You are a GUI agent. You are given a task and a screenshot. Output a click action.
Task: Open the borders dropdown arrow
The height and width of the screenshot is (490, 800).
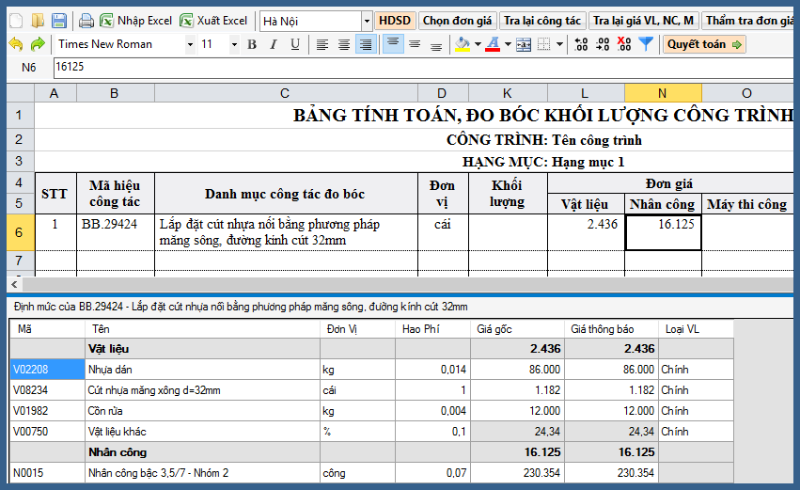pyautogui.click(x=560, y=44)
